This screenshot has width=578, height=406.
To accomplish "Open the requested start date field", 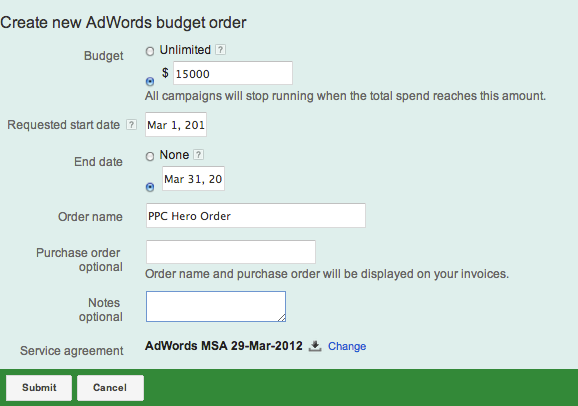I will tap(176, 125).
